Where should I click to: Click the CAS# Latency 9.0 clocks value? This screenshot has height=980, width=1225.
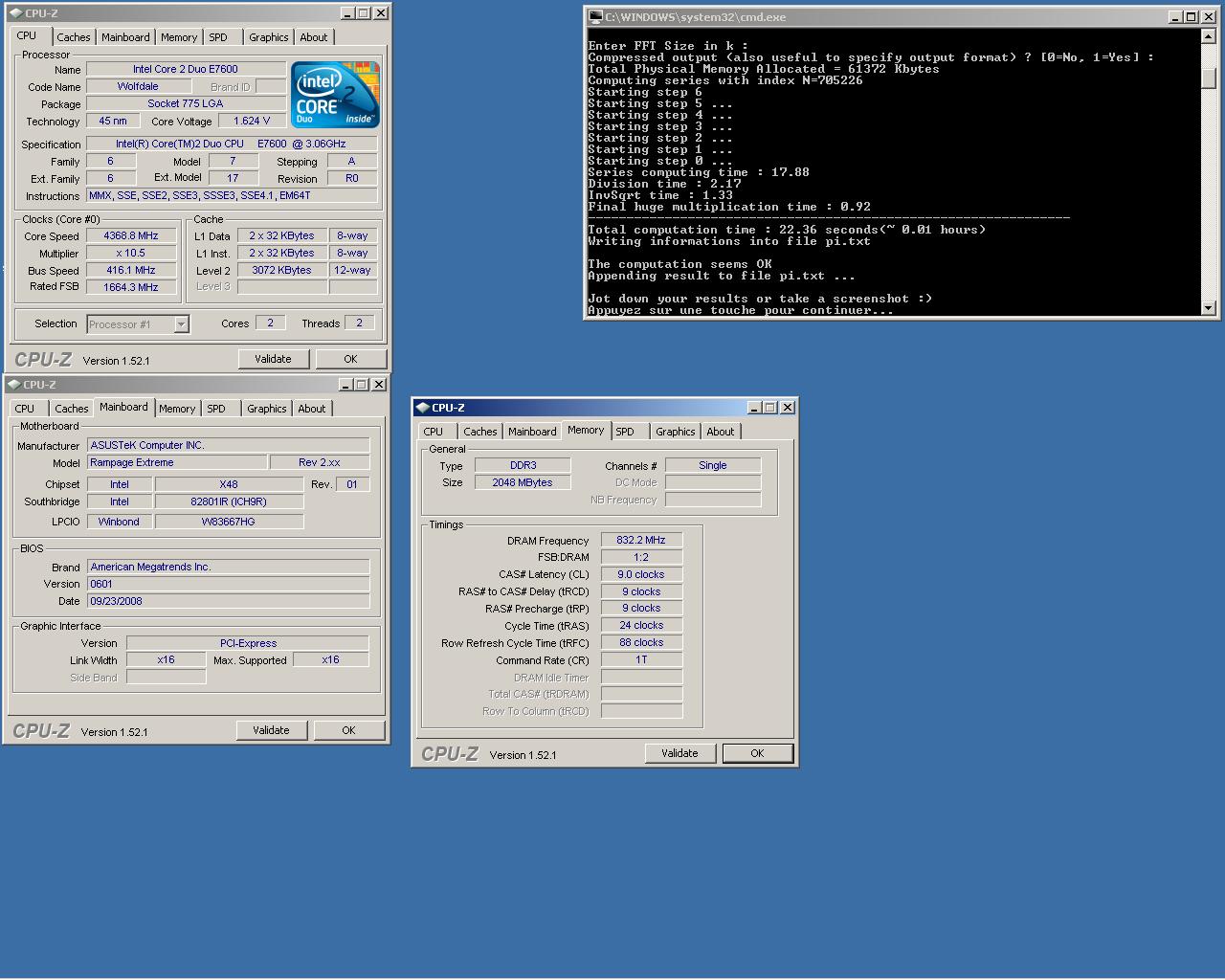coord(641,574)
